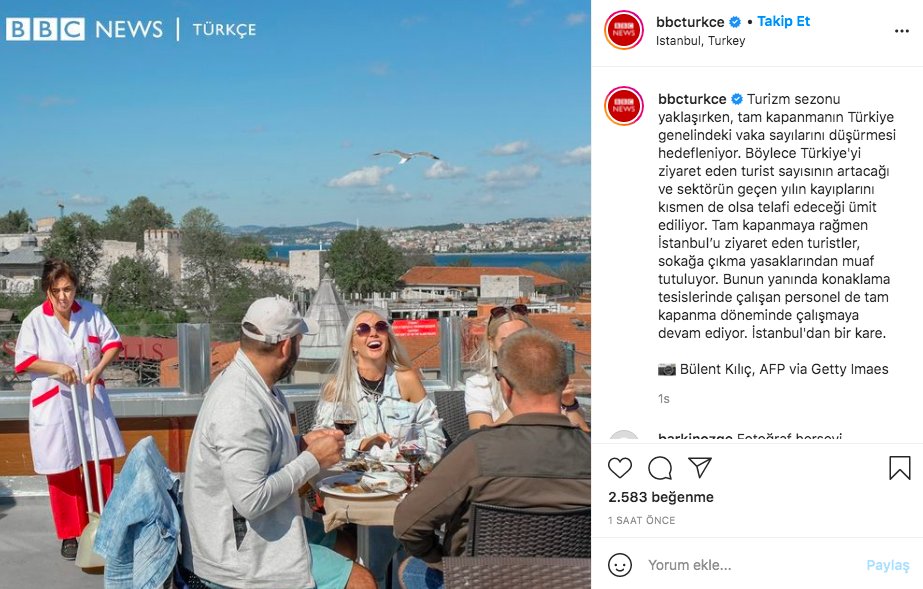Open the Istanbul, Turkey location link

point(700,41)
